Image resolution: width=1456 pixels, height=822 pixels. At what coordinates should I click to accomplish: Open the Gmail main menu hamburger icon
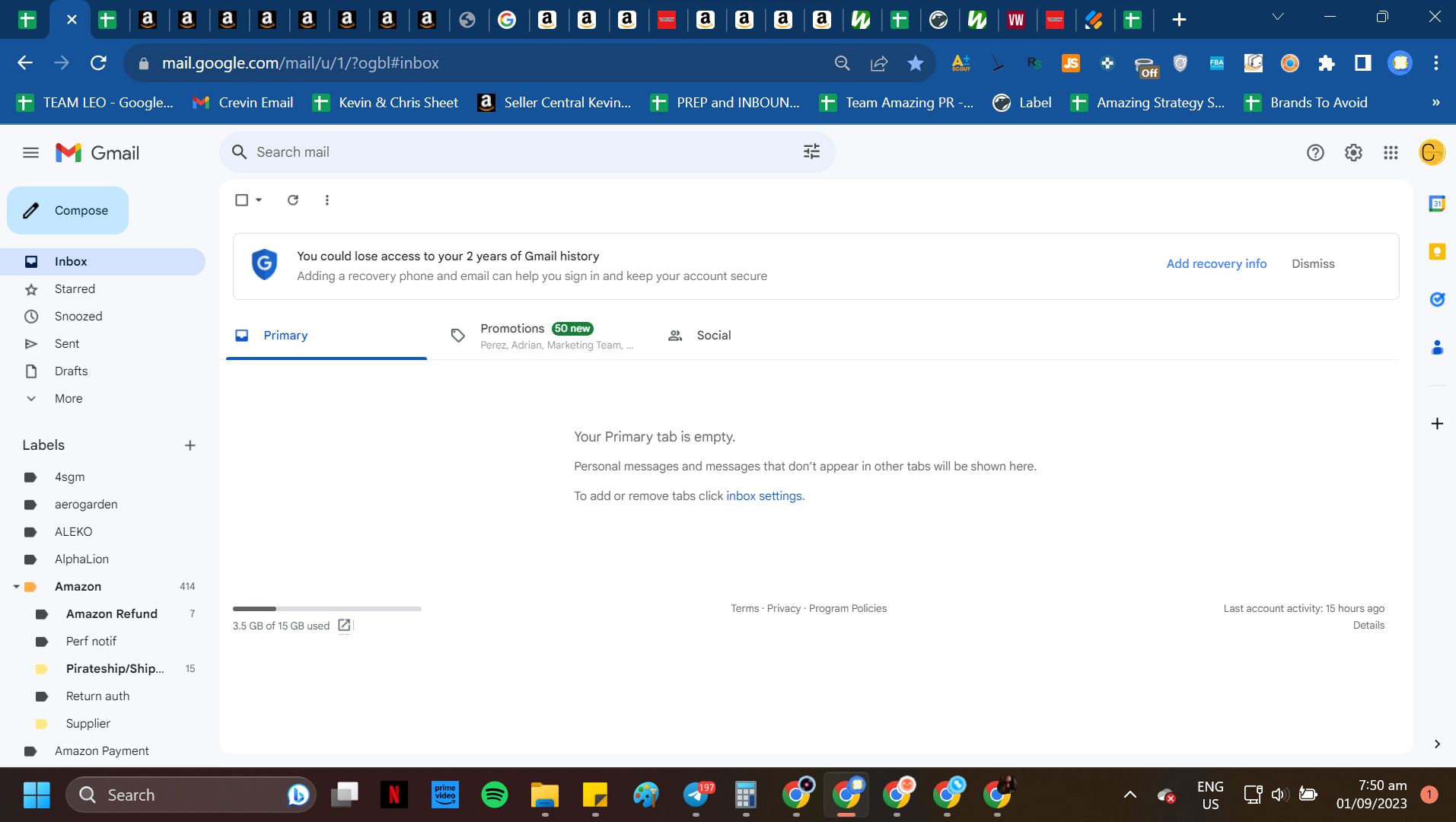[30, 153]
